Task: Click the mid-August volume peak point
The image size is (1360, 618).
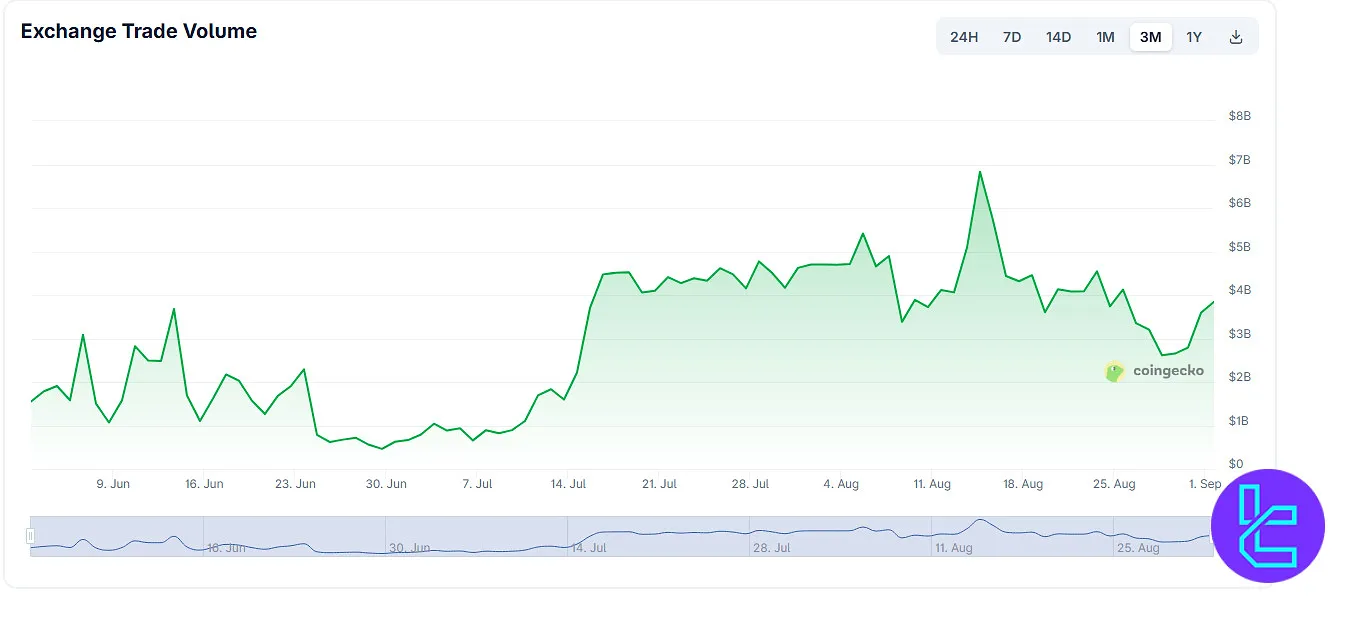Action: point(980,172)
